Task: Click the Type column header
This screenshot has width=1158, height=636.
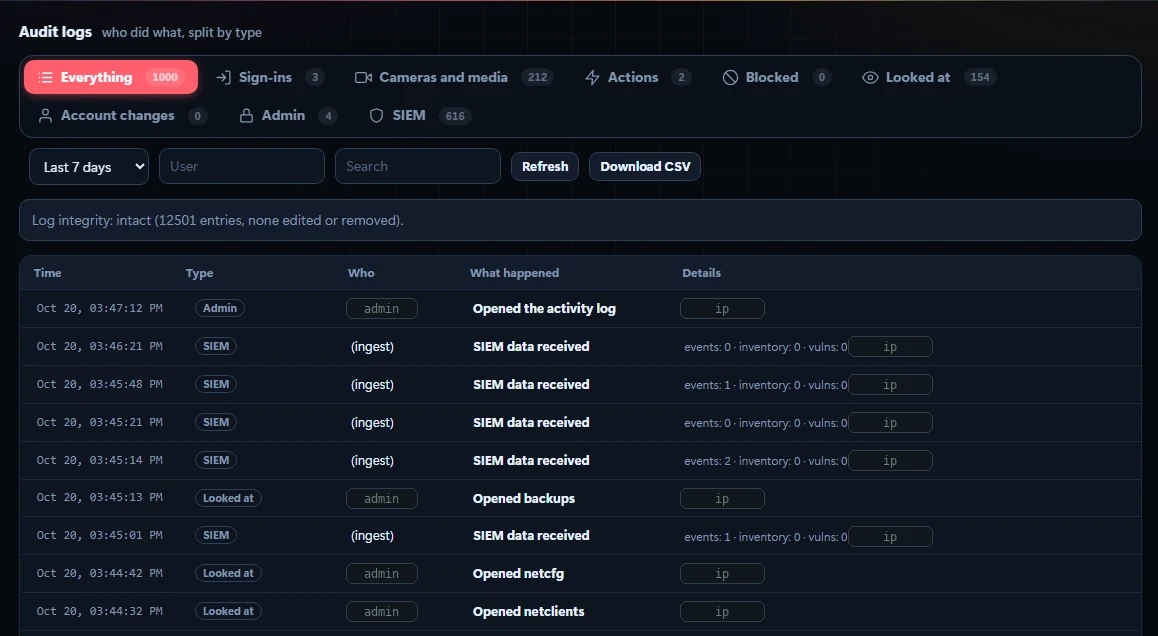Action: pos(199,273)
